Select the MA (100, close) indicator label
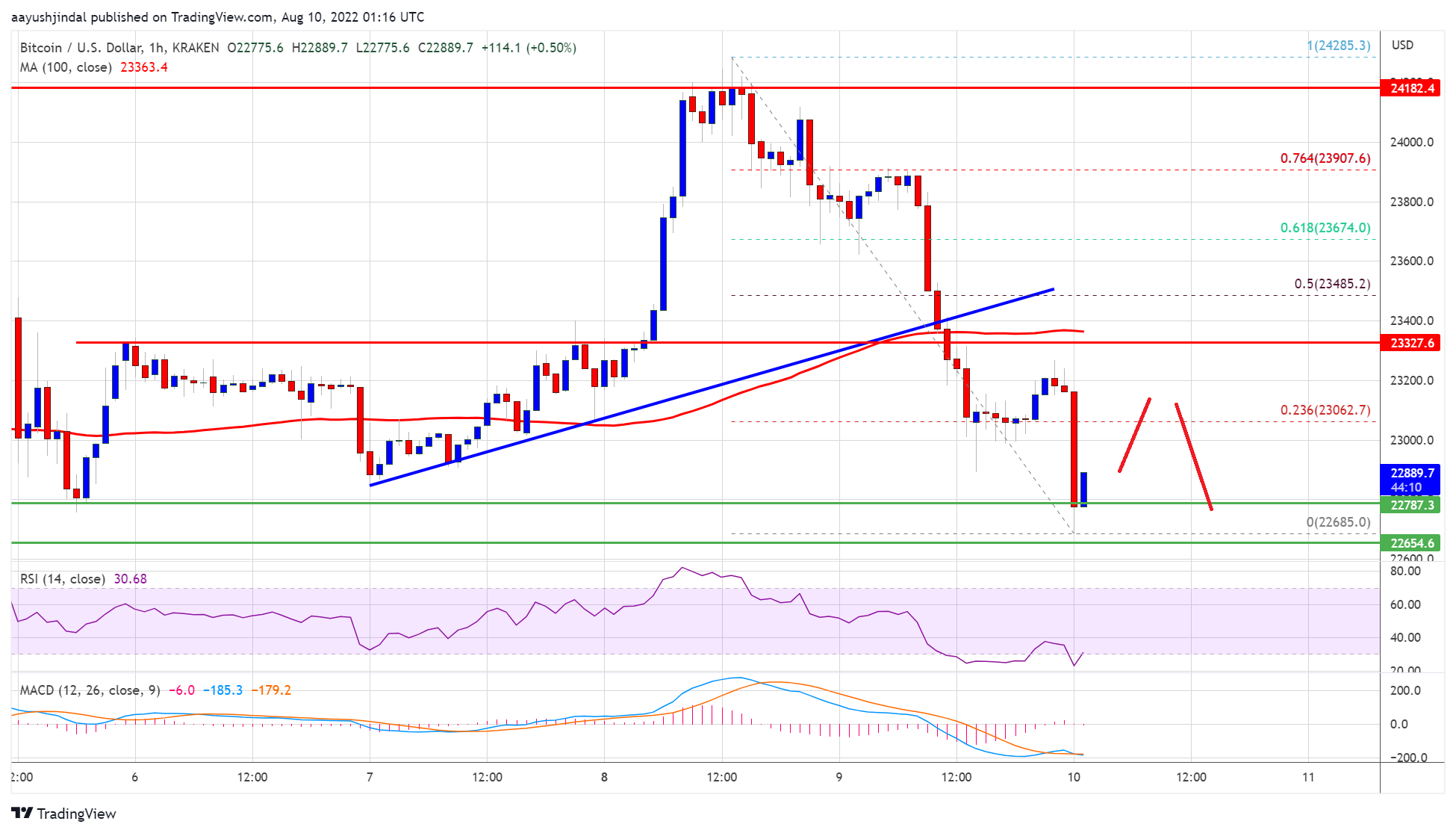The height and width of the screenshot is (833, 1456). click(66, 67)
